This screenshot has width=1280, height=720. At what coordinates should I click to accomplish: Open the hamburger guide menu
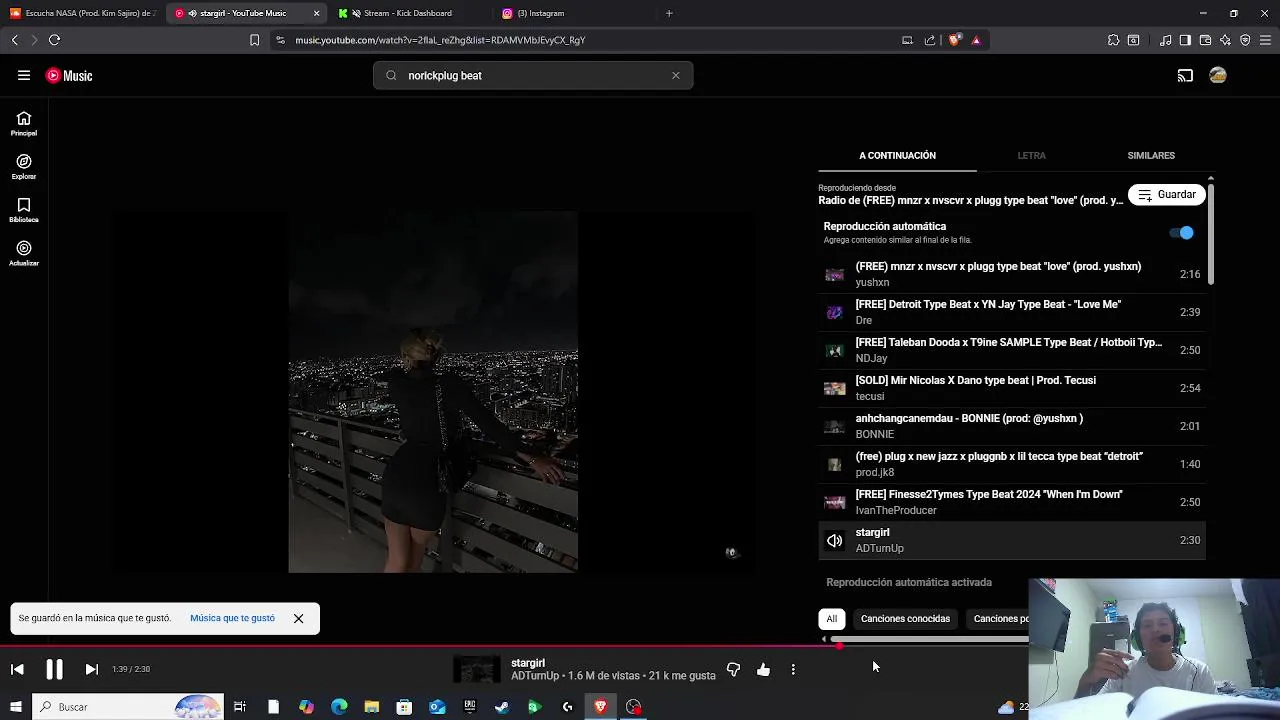(x=24, y=75)
